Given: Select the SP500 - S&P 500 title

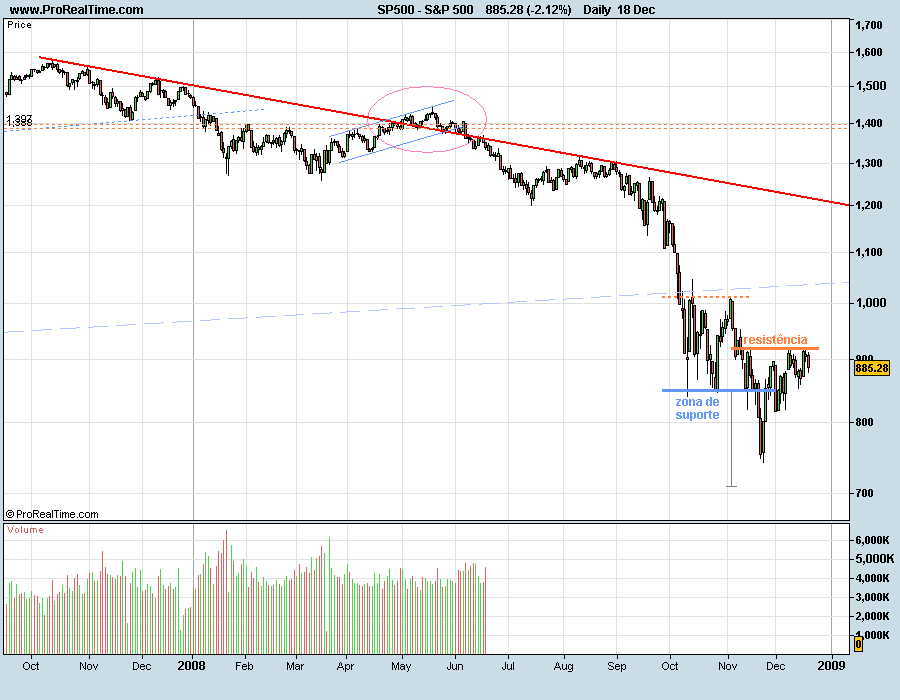Looking at the screenshot, I should (x=425, y=9).
